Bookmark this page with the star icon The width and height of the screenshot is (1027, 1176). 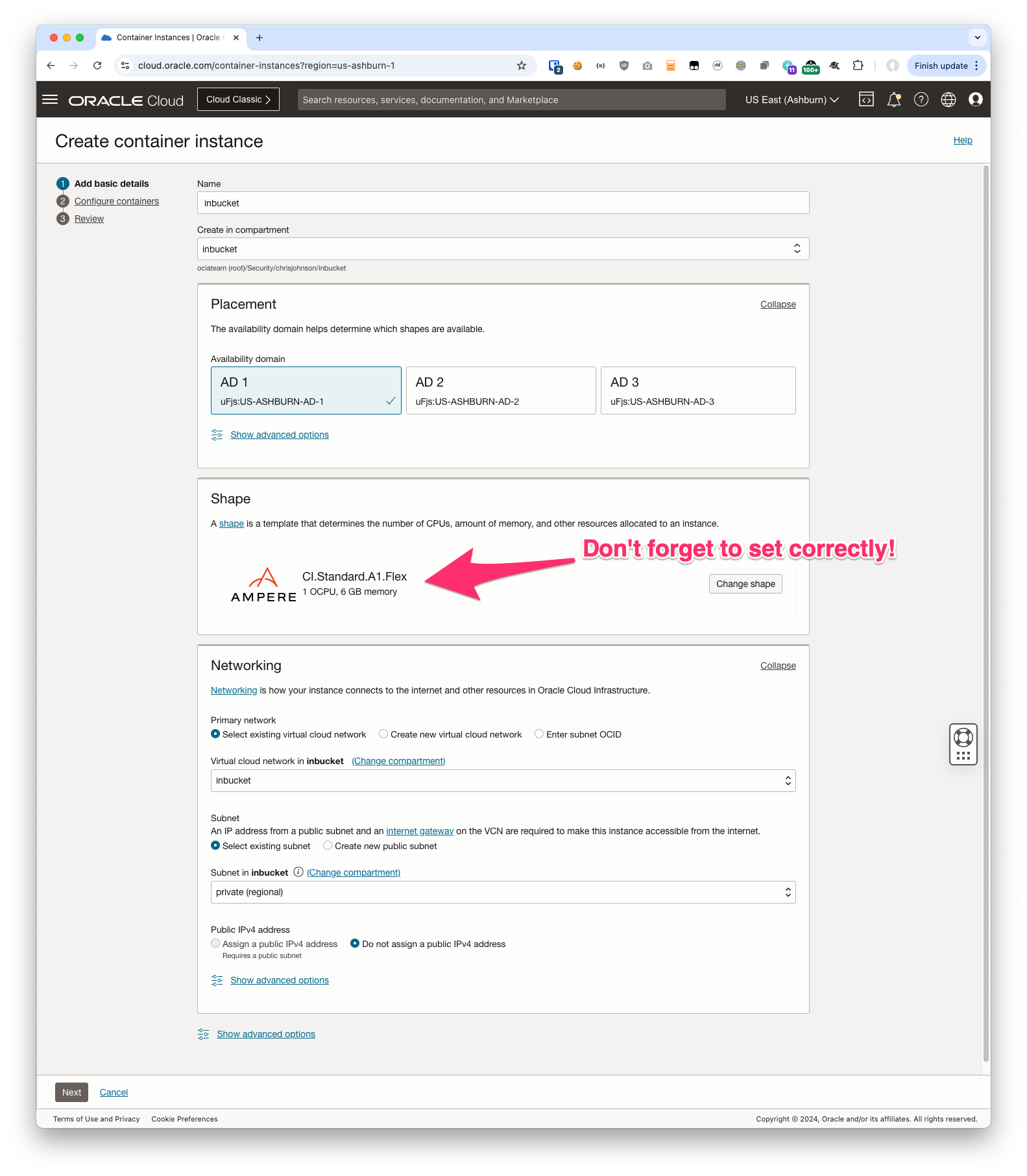click(x=522, y=66)
